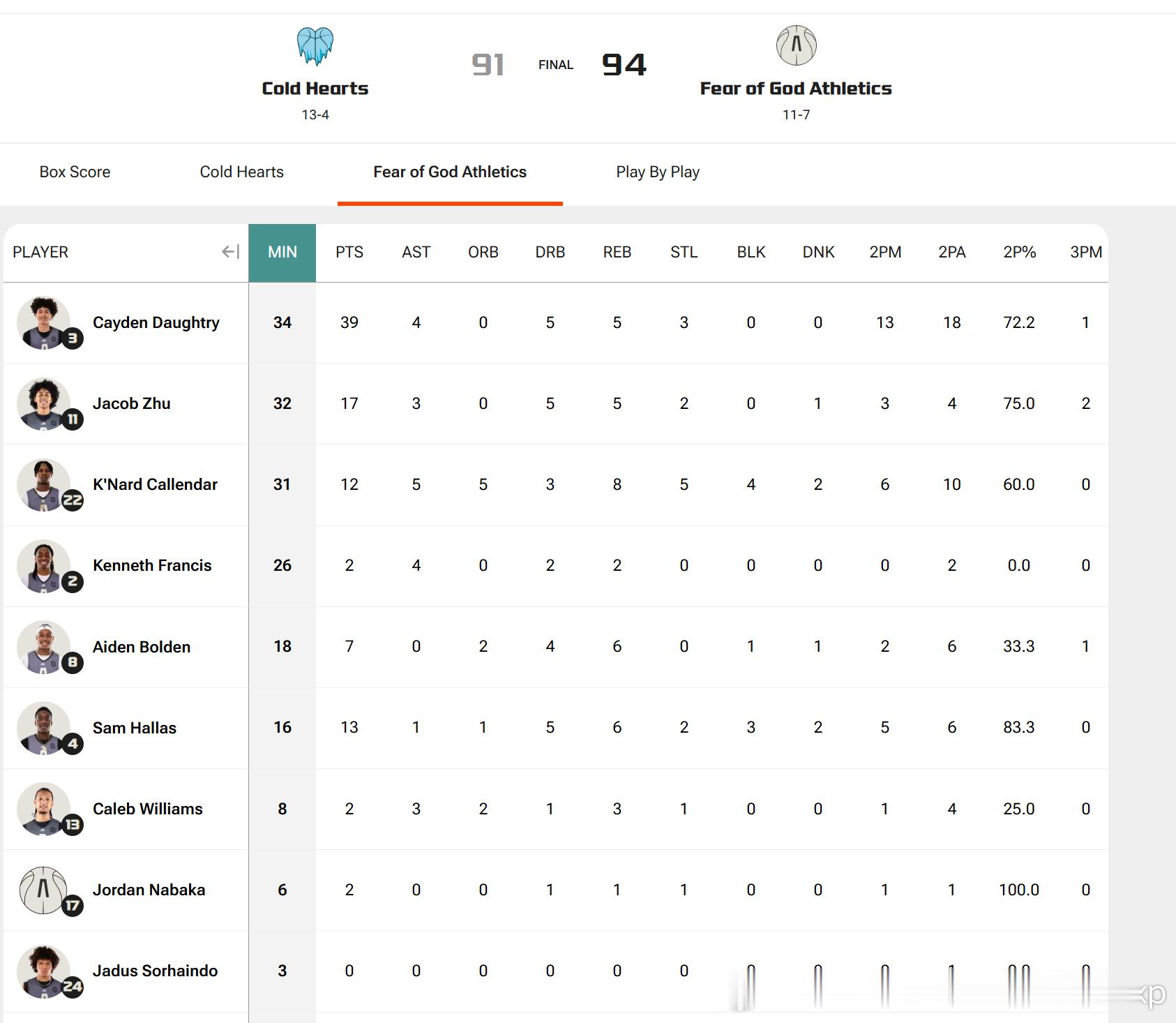
Task: Sort by the MIN column header
Action: click(x=282, y=252)
